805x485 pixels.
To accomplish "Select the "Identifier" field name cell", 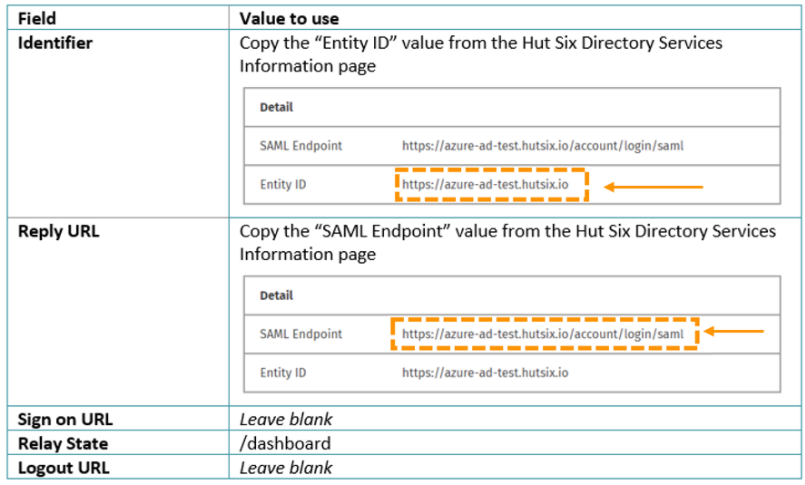I will [x=55, y=43].
